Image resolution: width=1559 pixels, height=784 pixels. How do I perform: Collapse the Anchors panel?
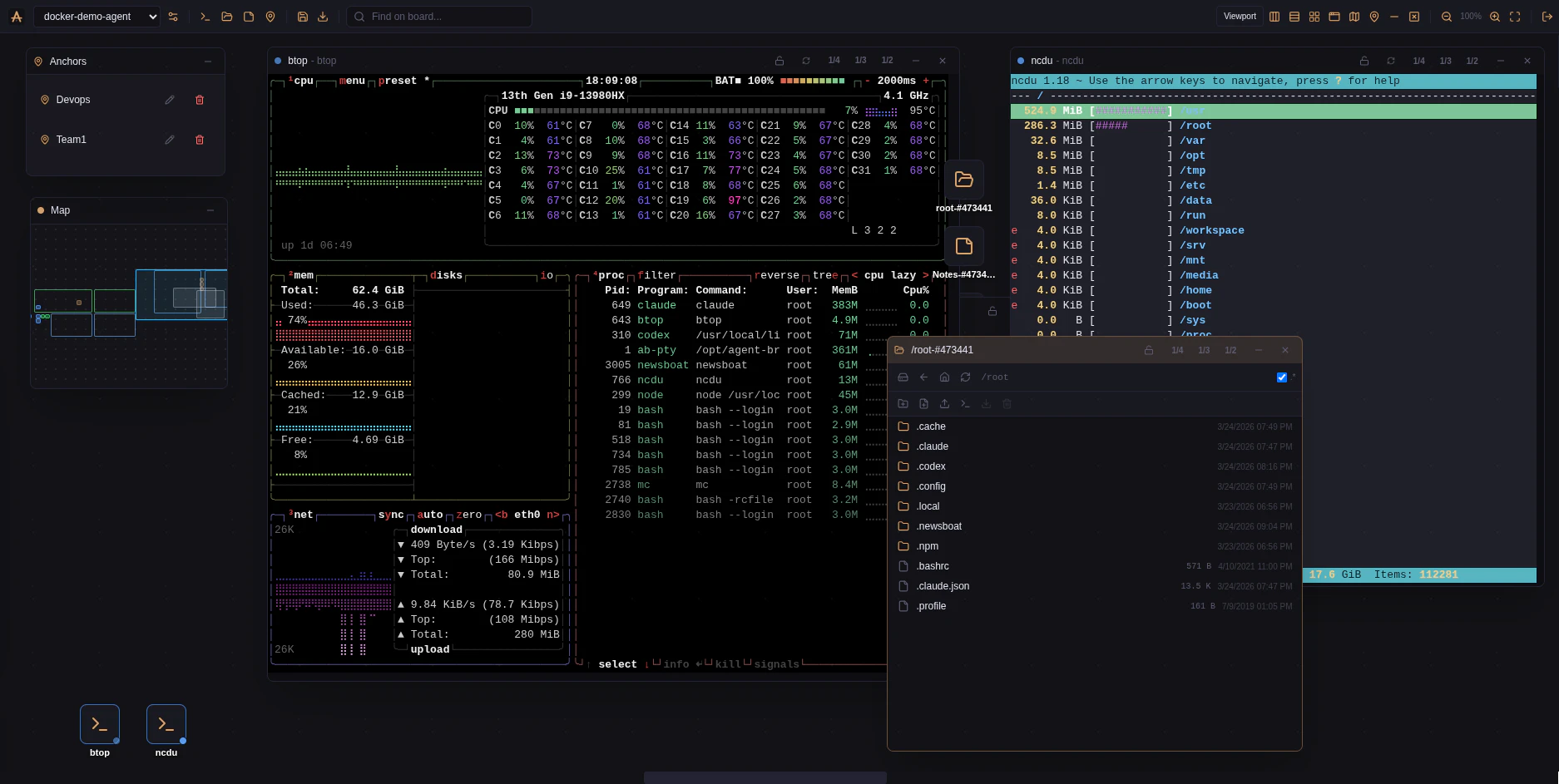tap(208, 62)
